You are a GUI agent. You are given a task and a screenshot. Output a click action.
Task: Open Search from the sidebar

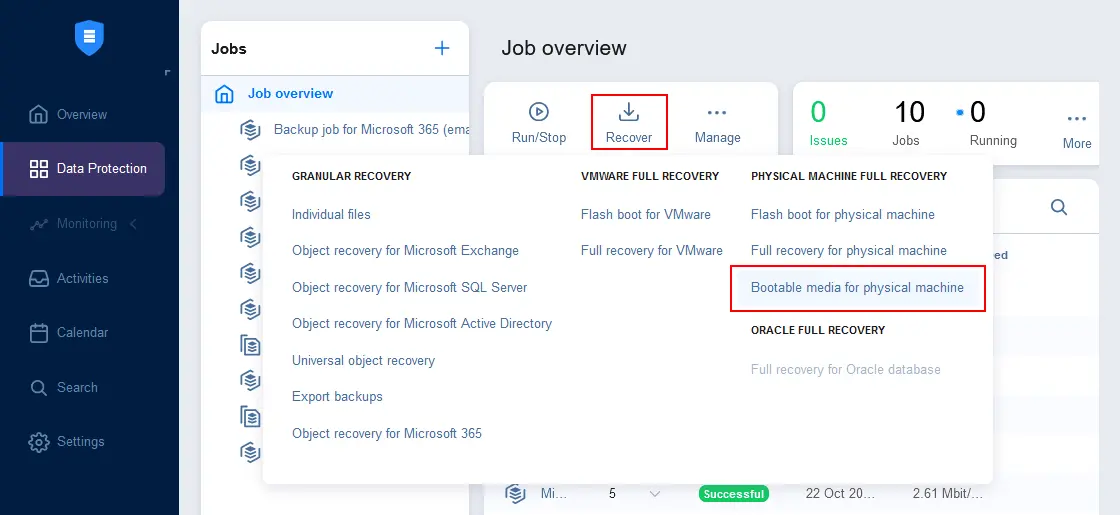(63, 387)
